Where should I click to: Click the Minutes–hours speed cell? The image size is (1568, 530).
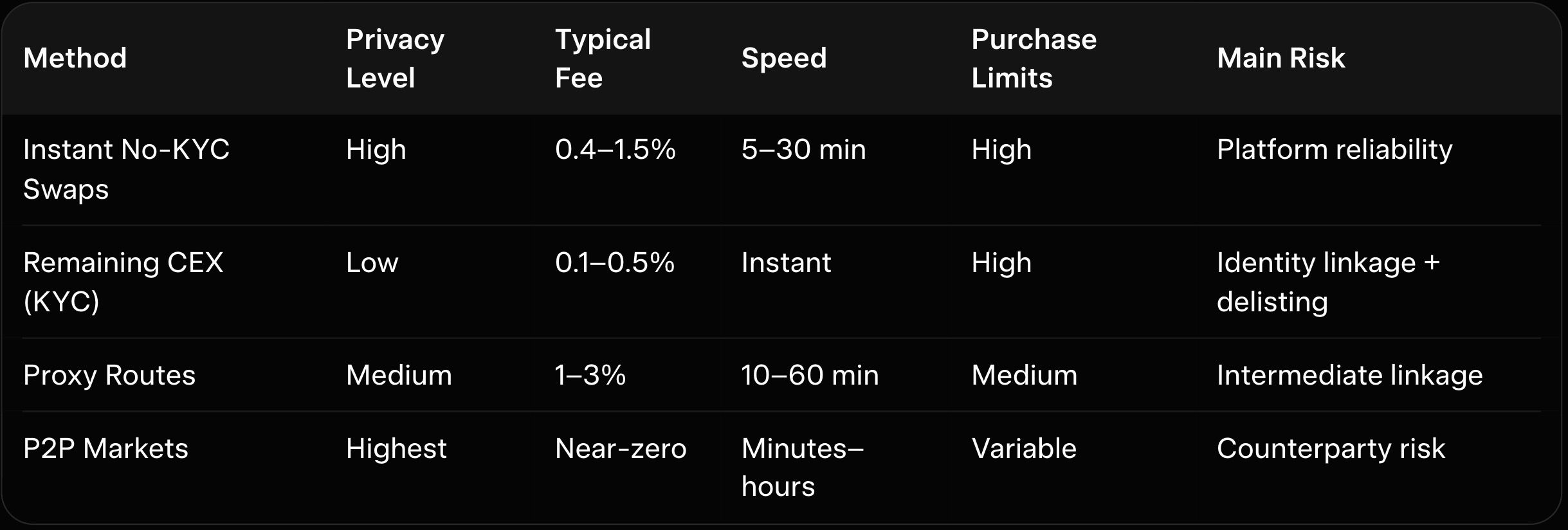pos(802,467)
